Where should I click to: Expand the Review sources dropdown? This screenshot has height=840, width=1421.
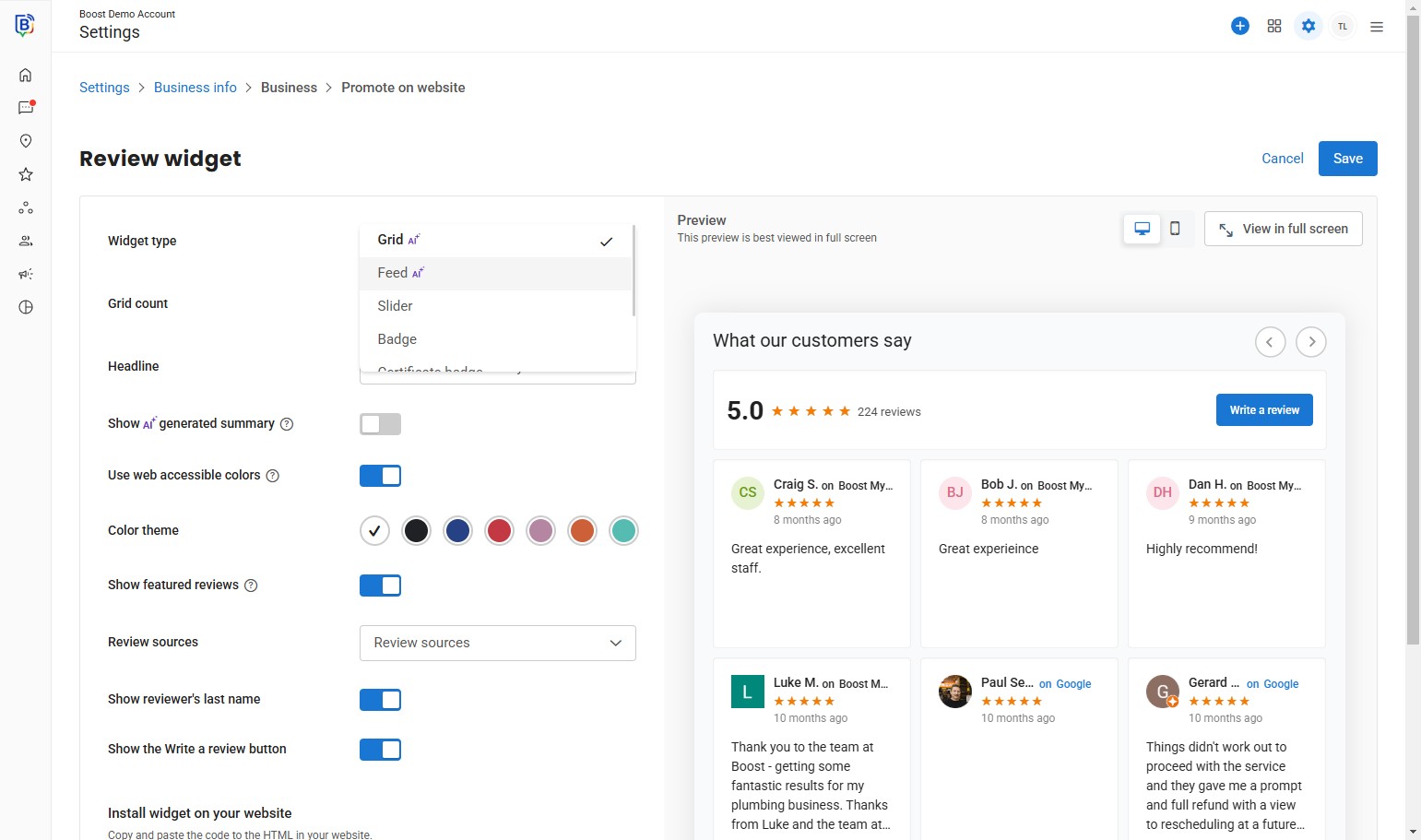[497, 643]
